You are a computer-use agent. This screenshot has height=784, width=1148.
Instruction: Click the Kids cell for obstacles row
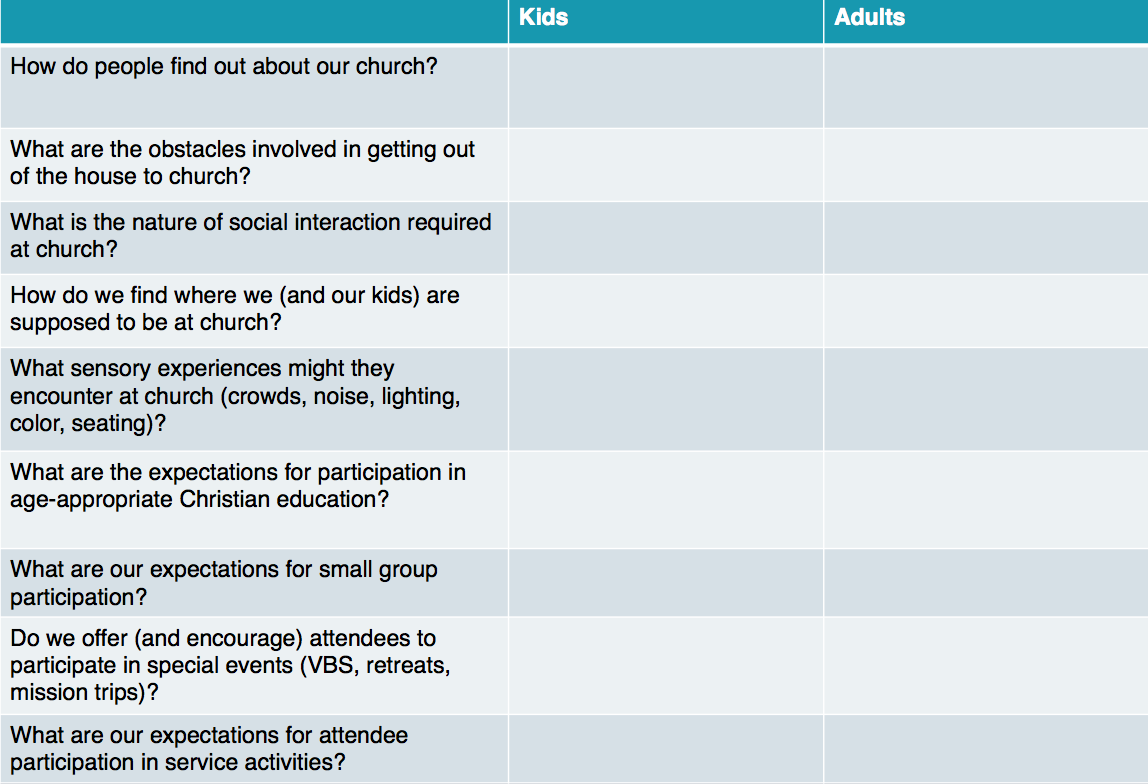(665, 164)
